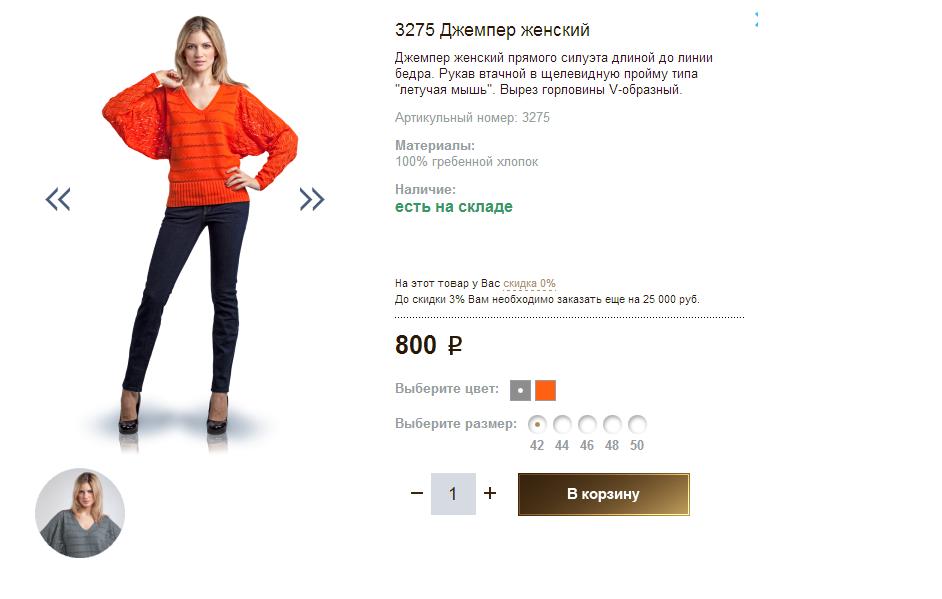Show previous product photo with left arrows

58,199
